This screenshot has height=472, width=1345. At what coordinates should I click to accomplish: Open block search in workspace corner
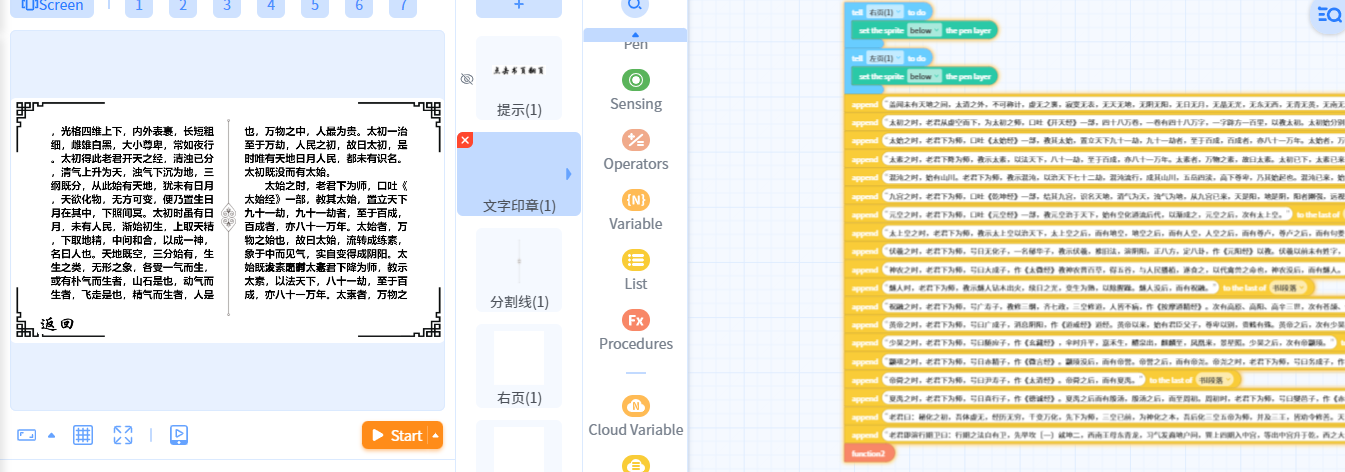tap(1329, 13)
